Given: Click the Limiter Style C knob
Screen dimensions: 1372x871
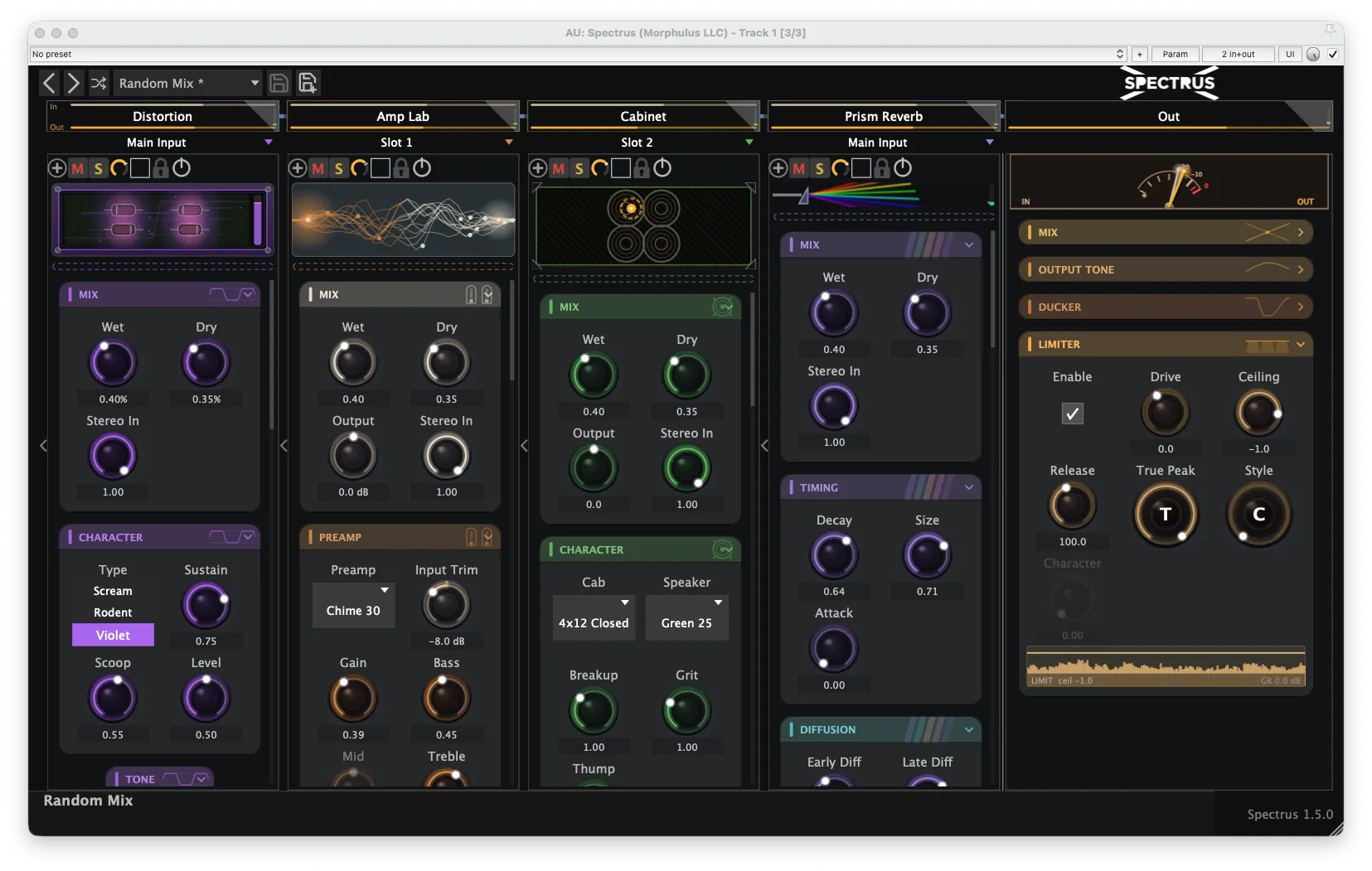Looking at the screenshot, I should pyautogui.click(x=1259, y=515).
